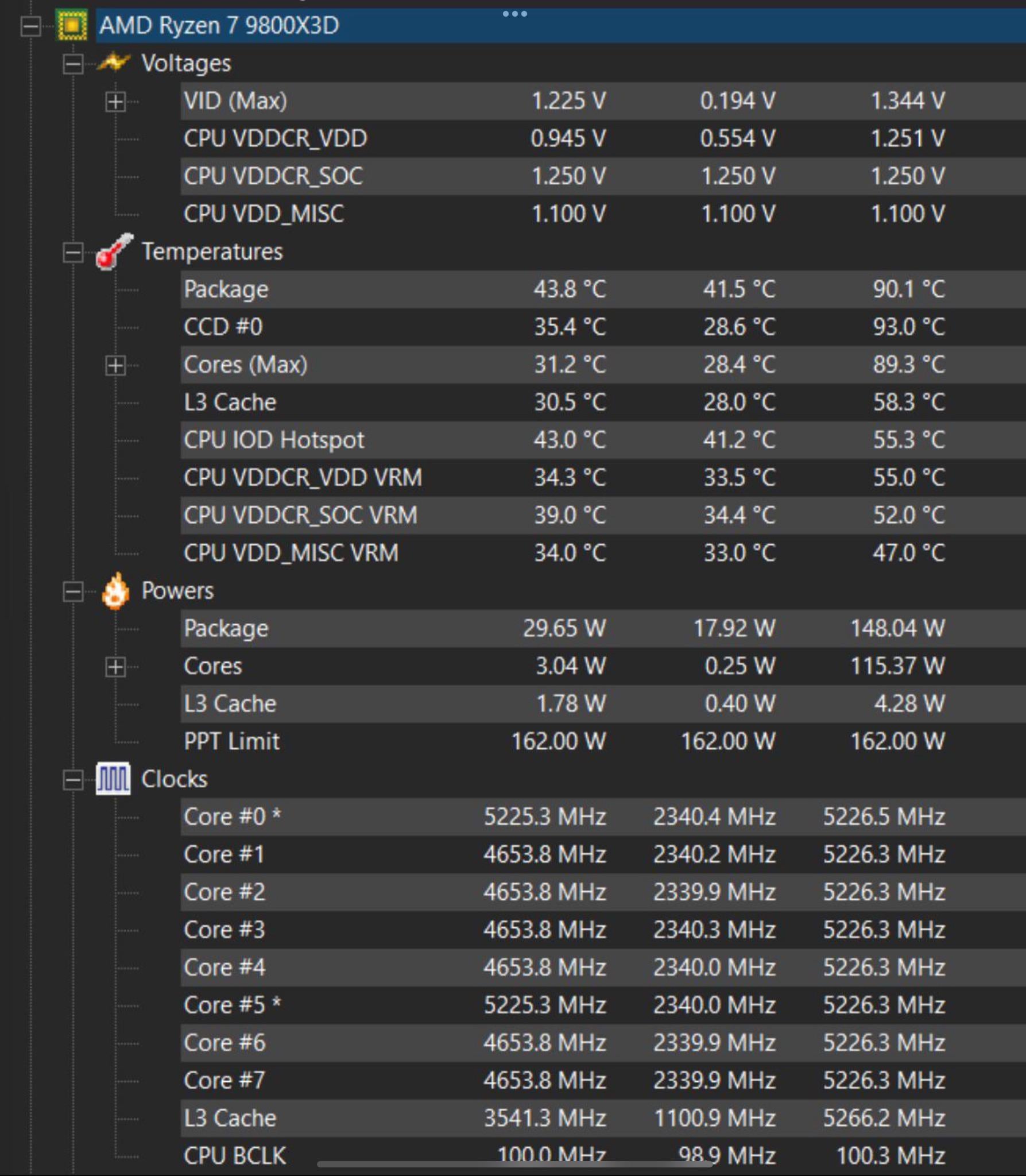Screen dimensions: 1026x1176
Task: Click the Temperatures thermometer icon
Action: pyautogui.click(x=114, y=252)
